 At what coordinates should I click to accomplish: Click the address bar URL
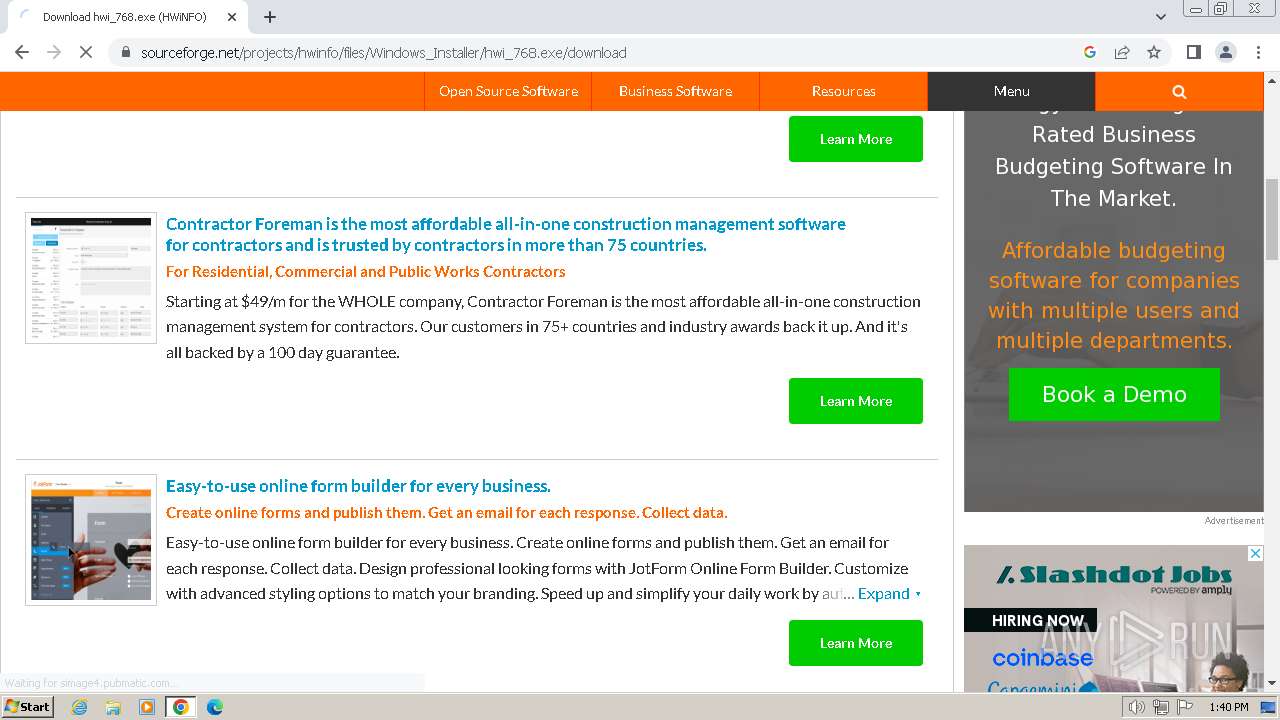coord(384,53)
